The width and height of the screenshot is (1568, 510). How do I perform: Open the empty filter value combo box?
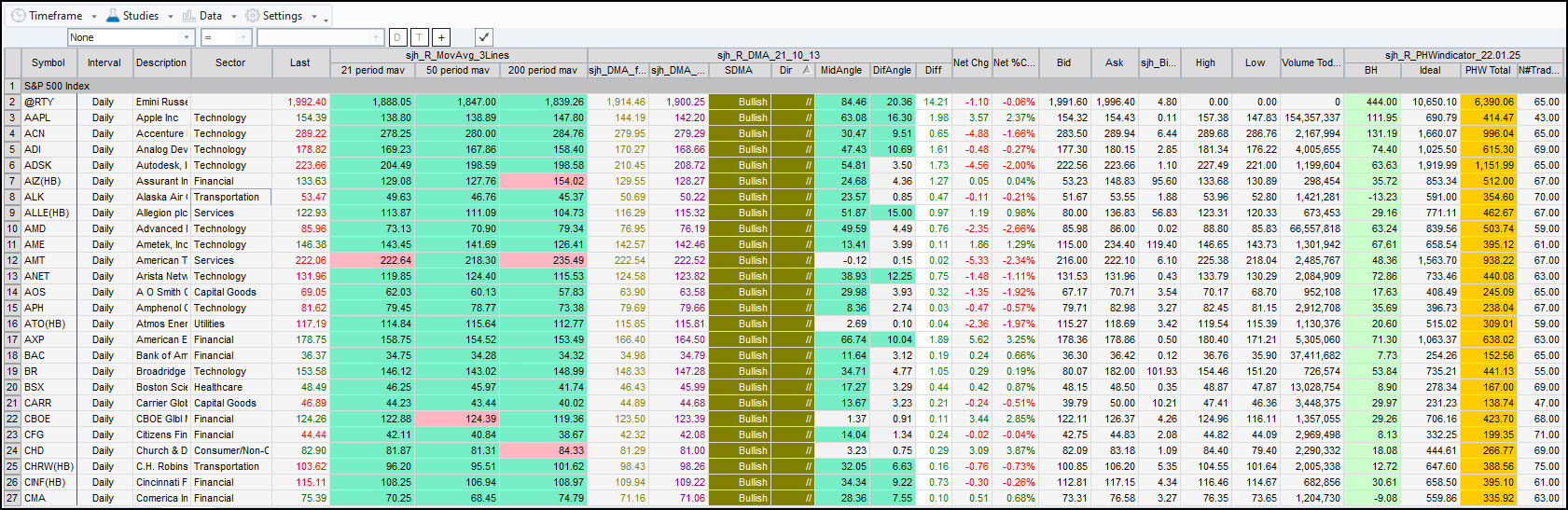[x=321, y=37]
